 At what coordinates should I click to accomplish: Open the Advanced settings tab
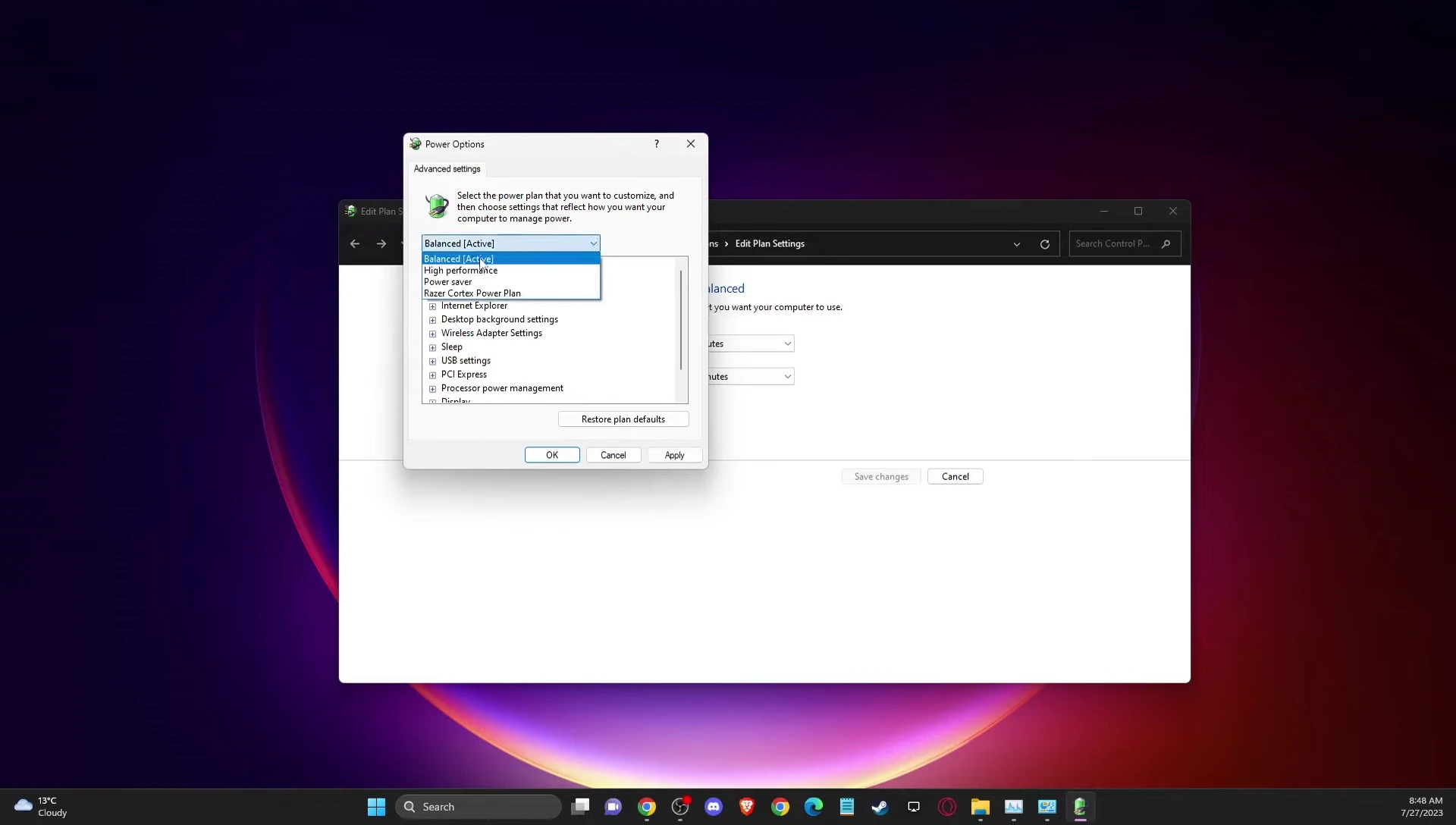447,169
